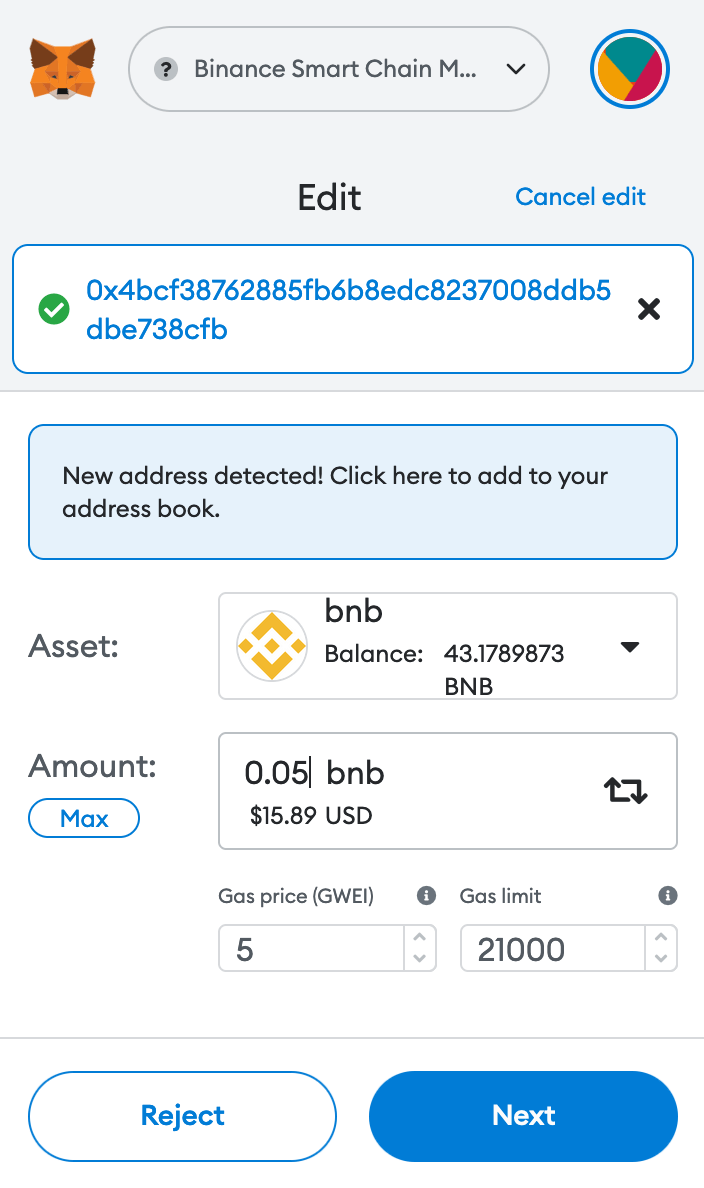
Task: Decrease the Gas limit value
Action: [x=660, y=959]
